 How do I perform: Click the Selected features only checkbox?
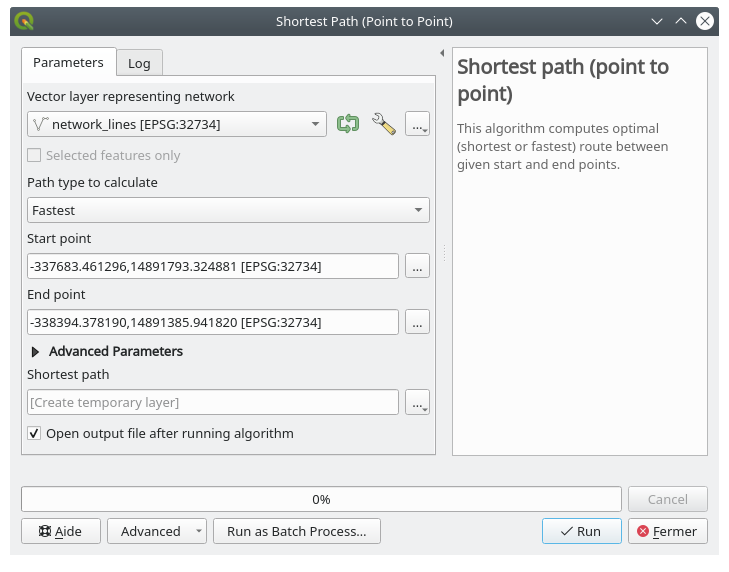pos(35,155)
